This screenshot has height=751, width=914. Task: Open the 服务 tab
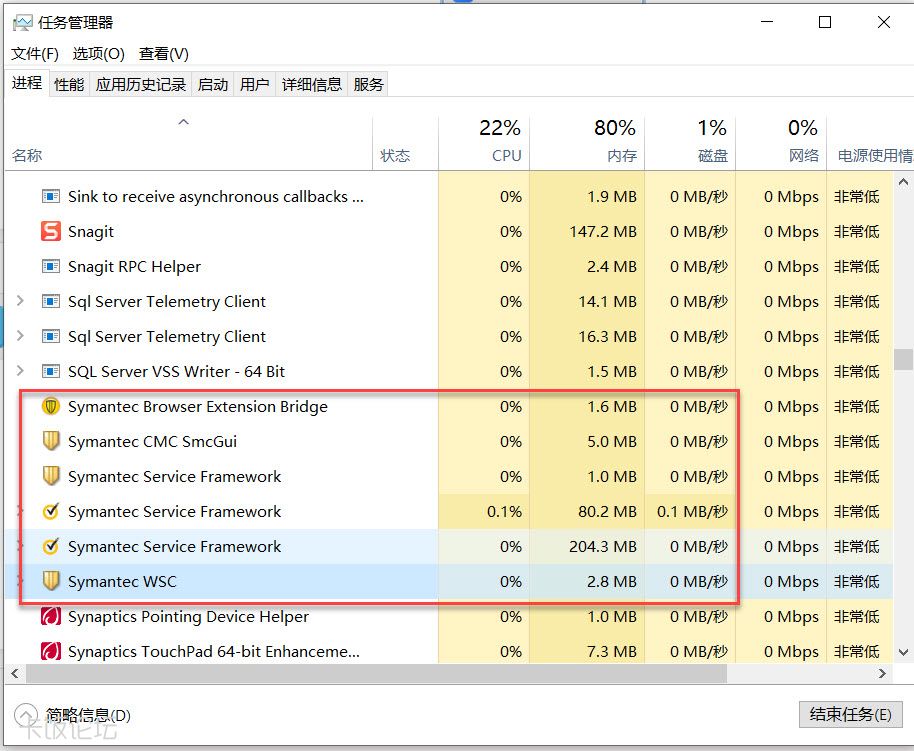pyautogui.click(x=368, y=85)
